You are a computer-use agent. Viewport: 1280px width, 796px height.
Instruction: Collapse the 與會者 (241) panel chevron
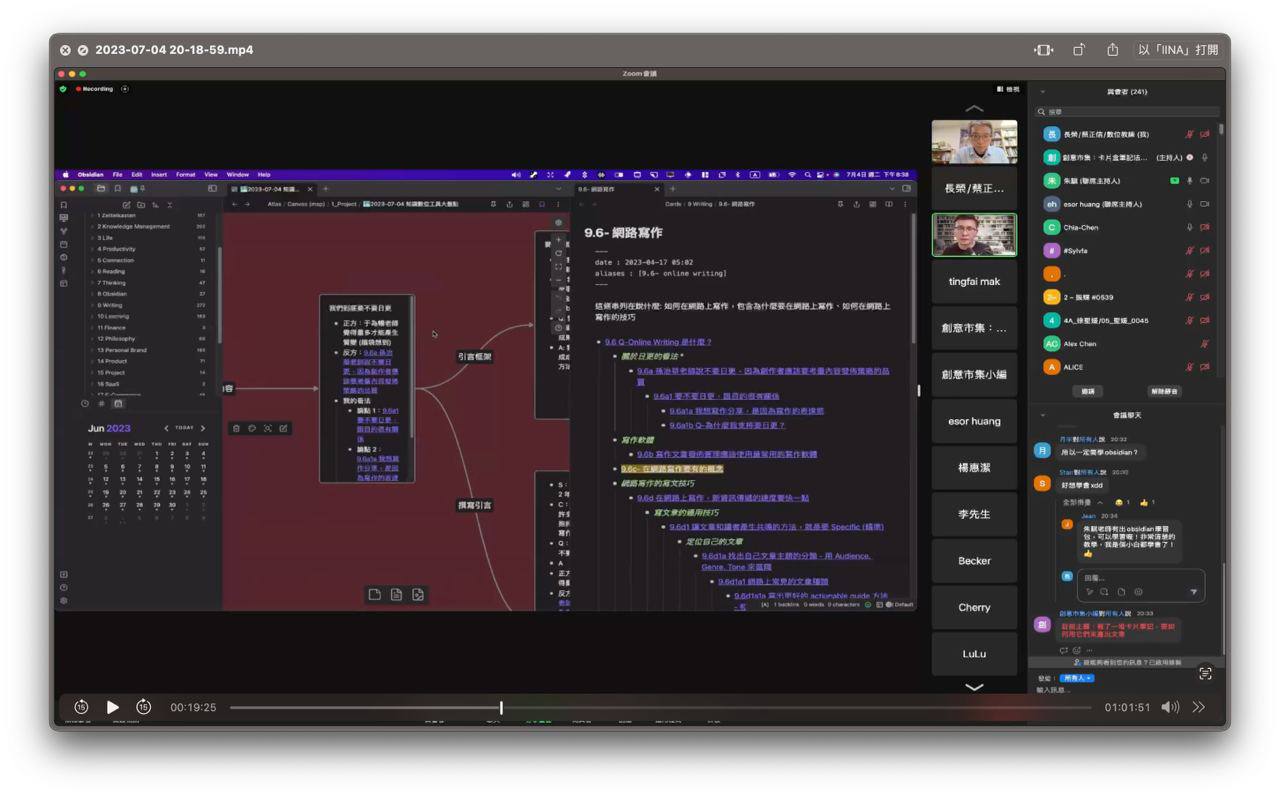1043,92
